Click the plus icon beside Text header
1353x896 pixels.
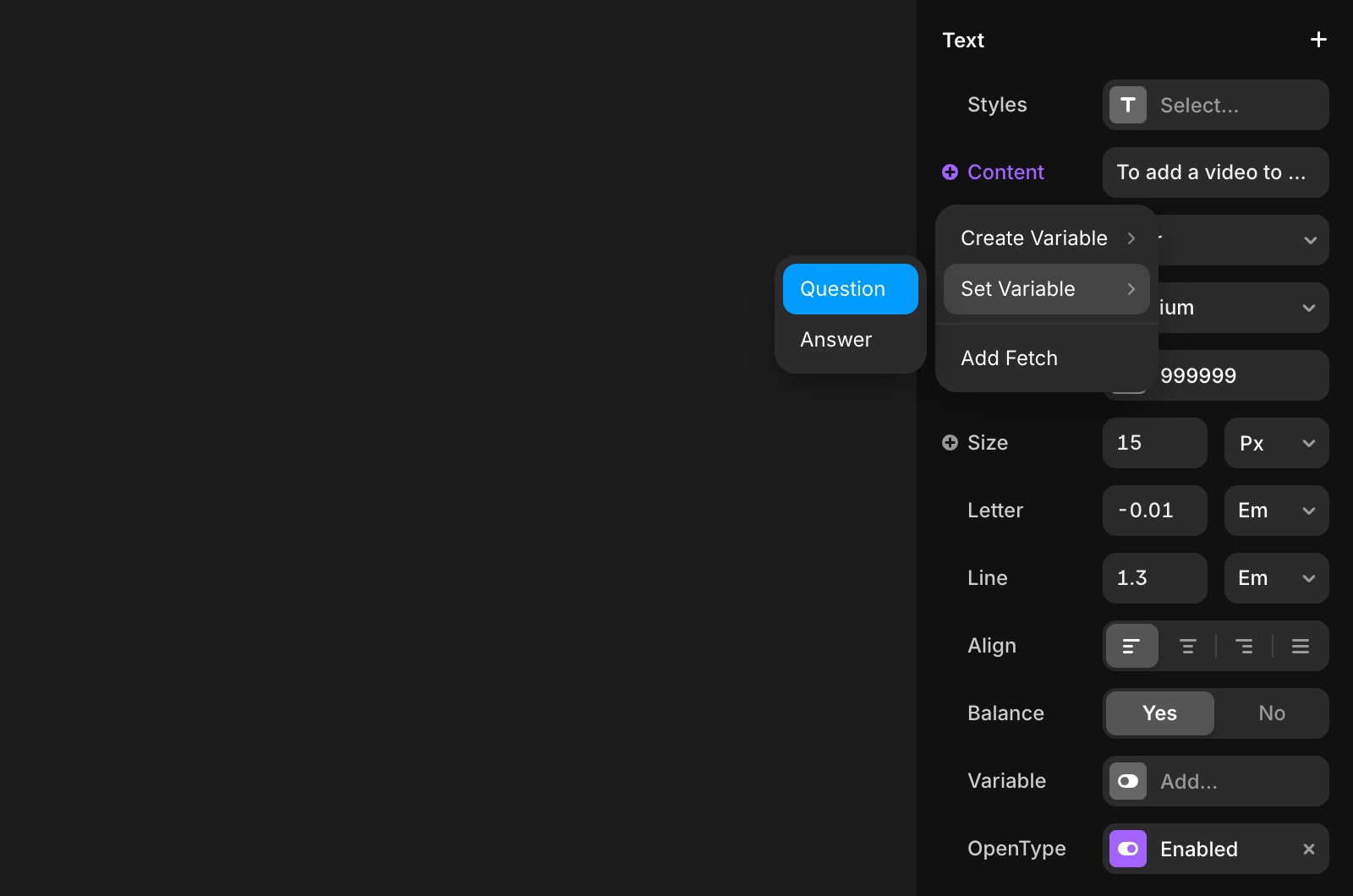click(1318, 40)
